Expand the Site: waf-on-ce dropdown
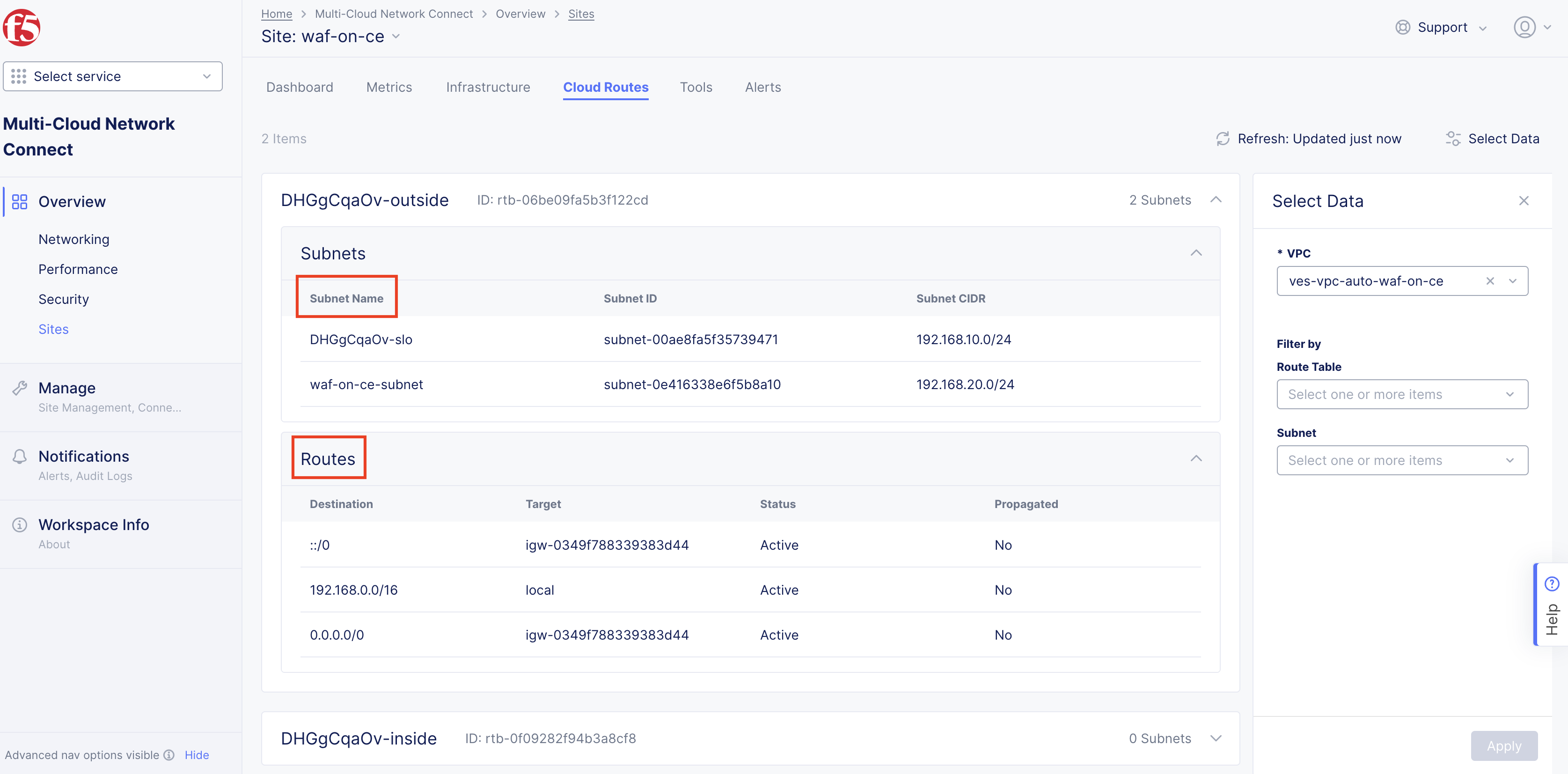Image resolution: width=1568 pixels, height=774 pixels. pos(396,37)
